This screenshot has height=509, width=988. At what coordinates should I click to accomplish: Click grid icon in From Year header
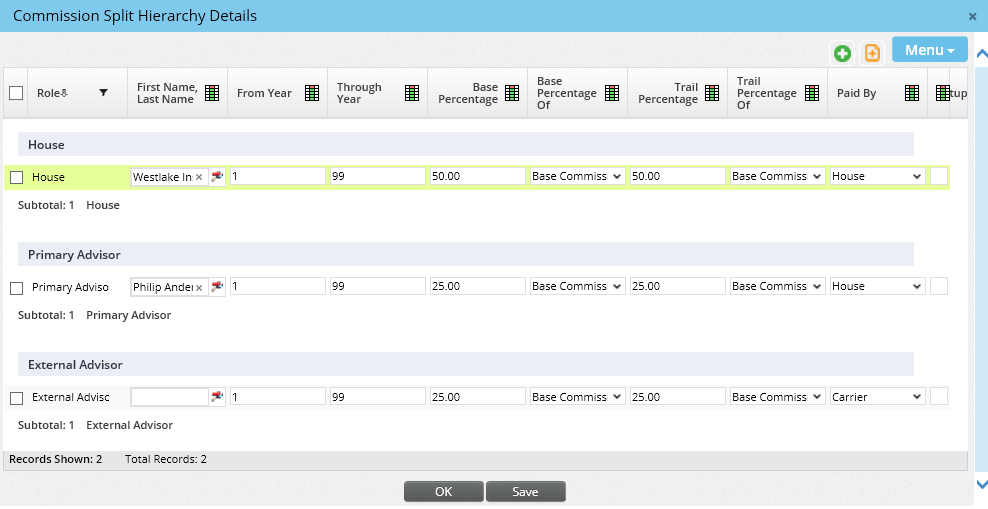pyautogui.click(x=312, y=93)
